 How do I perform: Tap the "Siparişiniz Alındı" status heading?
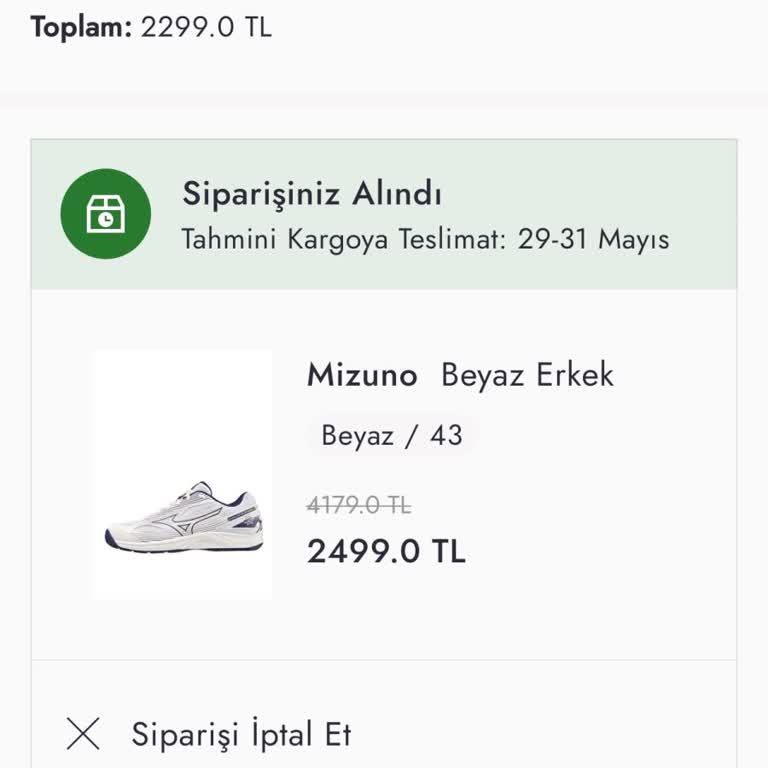311,193
